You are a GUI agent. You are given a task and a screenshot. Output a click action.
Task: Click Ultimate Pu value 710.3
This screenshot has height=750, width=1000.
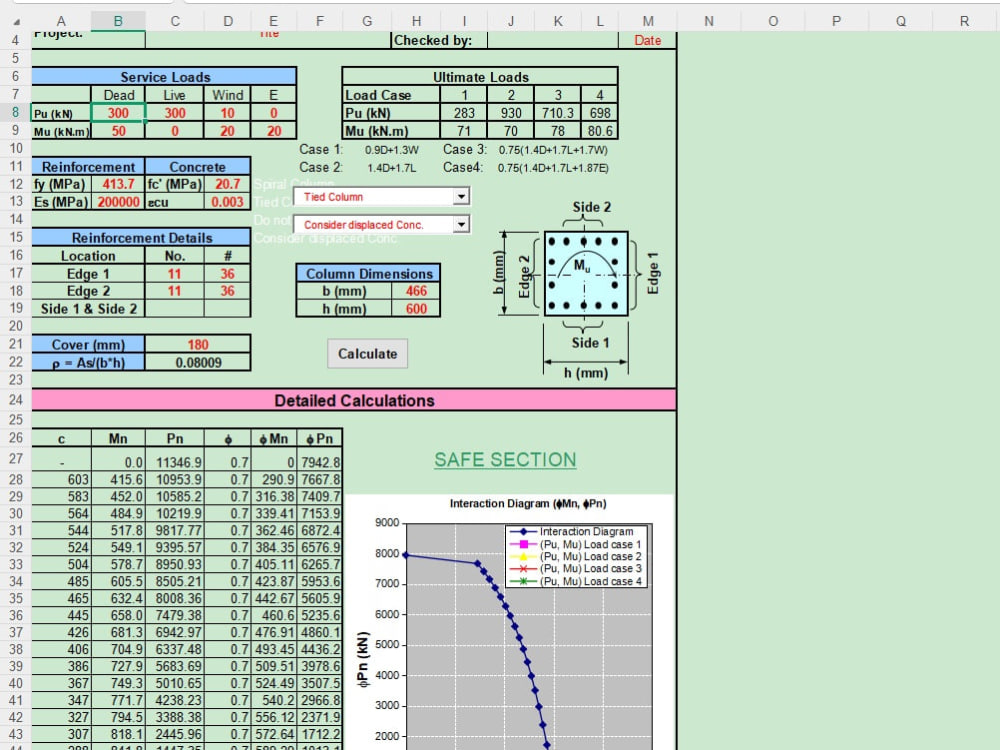pyautogui.click(x=557, y=113)
